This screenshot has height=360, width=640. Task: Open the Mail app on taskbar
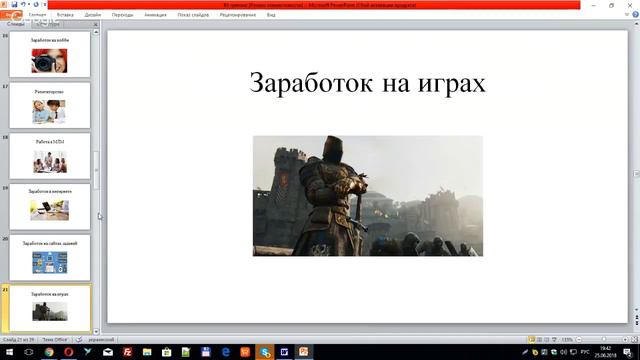[x=108, y=352]
